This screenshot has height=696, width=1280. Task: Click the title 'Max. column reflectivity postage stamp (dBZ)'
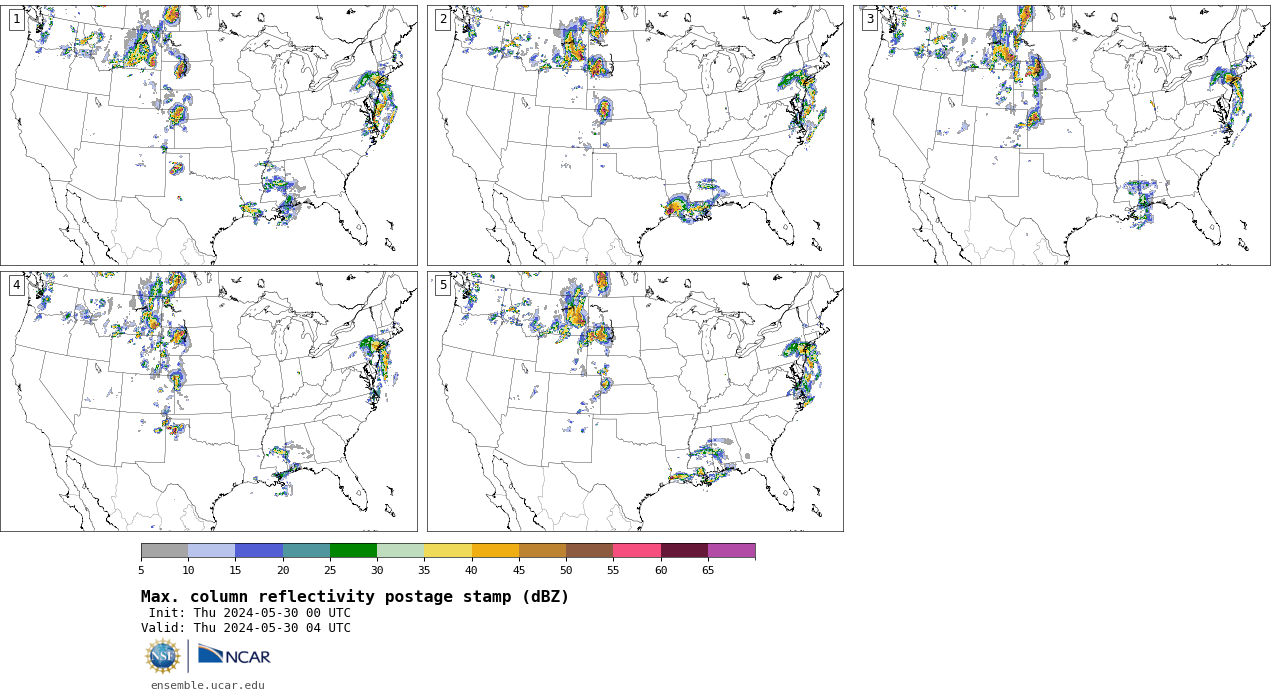point(355,597)
